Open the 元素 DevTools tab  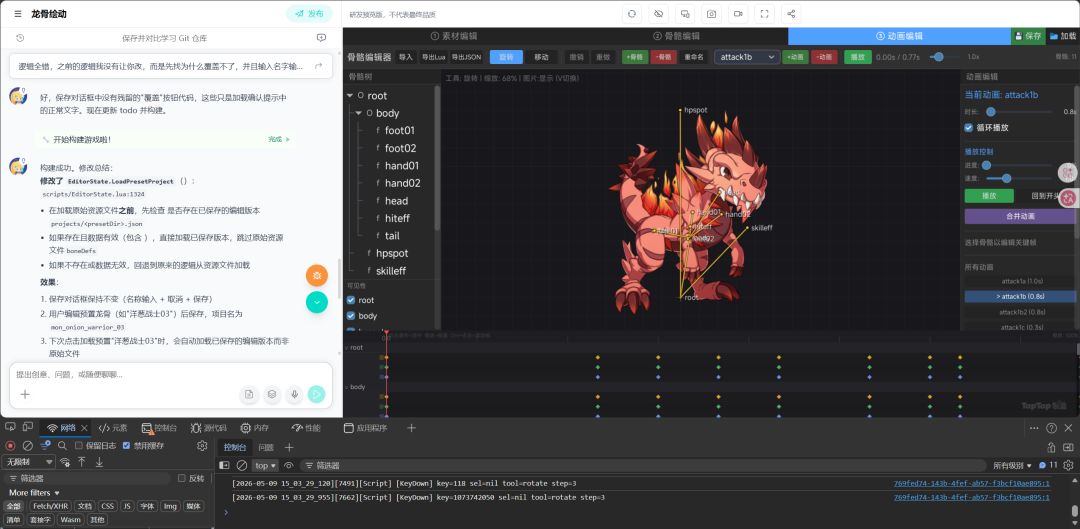pos(114,428)
